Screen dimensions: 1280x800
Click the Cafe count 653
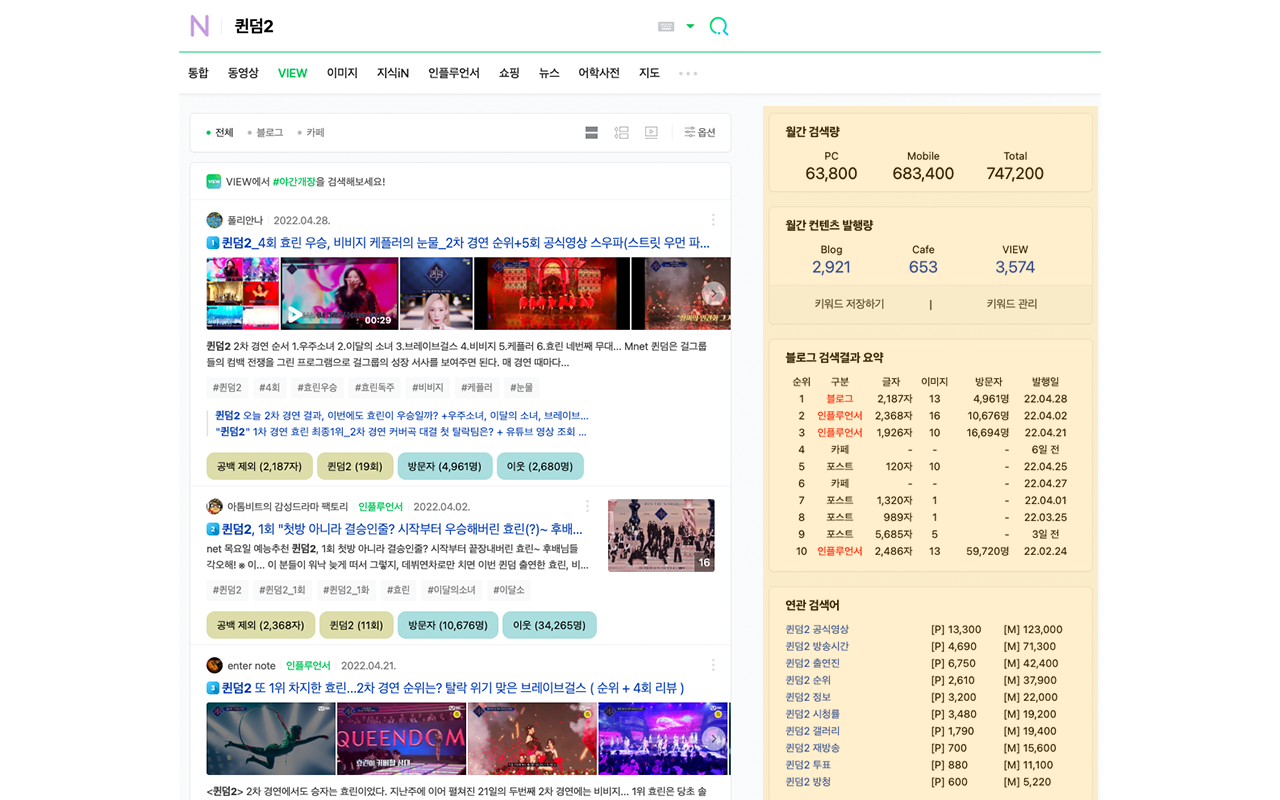point(923,267)
